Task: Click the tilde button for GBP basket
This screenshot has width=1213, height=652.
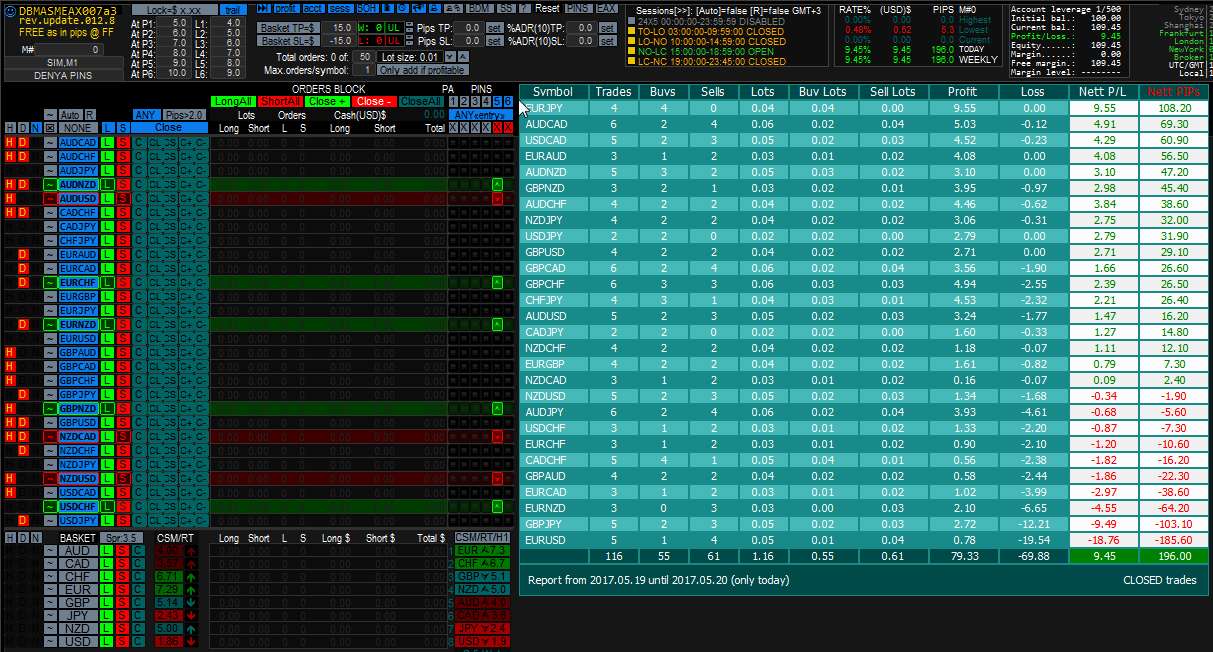Action: pyautogui.click(x=51, y=602)
